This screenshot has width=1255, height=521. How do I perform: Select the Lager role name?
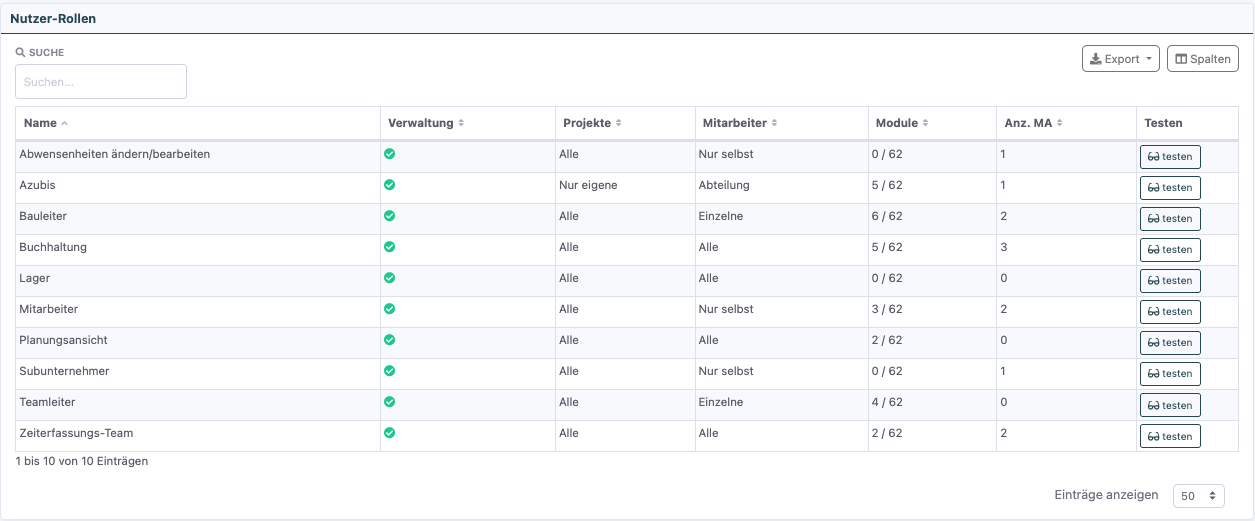35,278
